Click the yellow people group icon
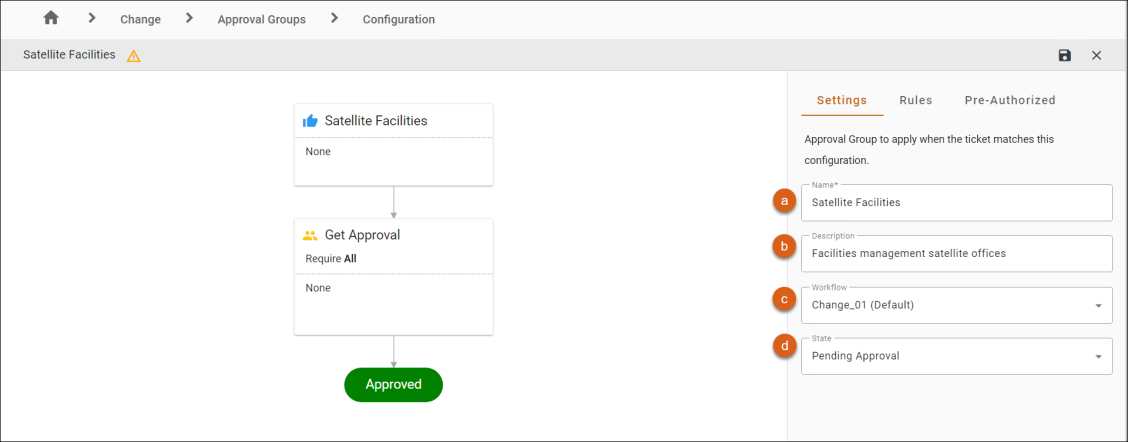Screen dimensions: 1128x442 click(x=310, y=235)
